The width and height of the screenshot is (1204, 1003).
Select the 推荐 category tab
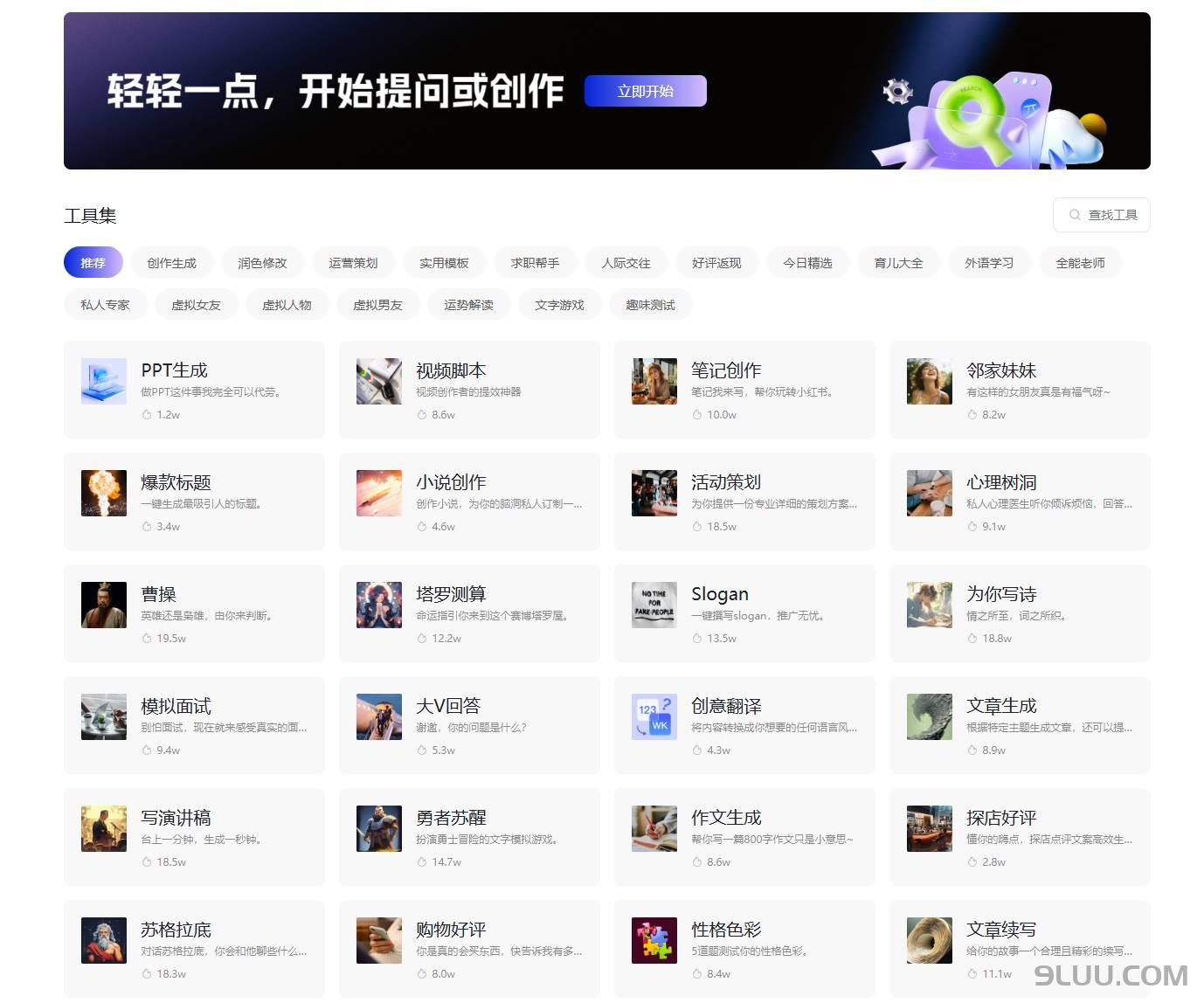tap(93, 263)
